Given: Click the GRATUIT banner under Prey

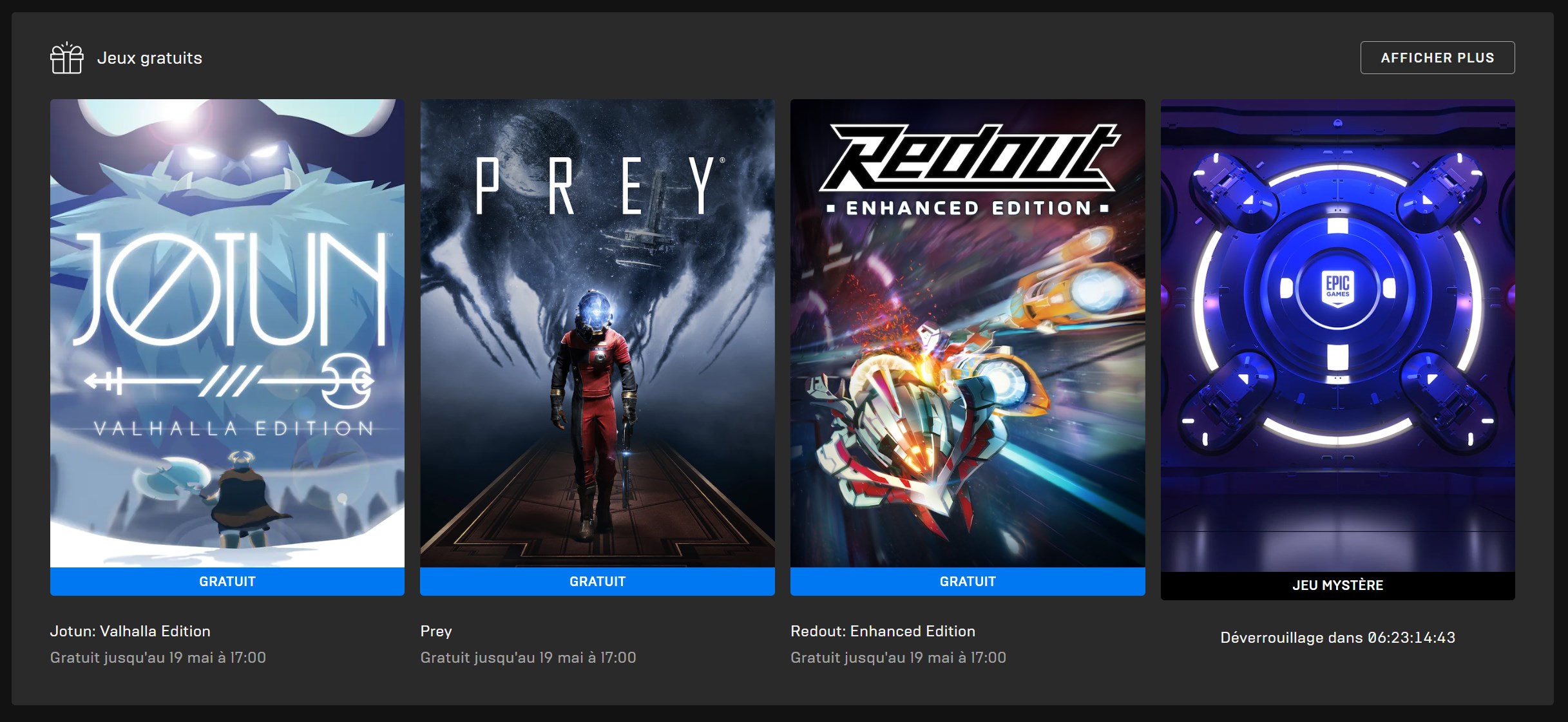Looking at the screenshot, I should point(597,582).
